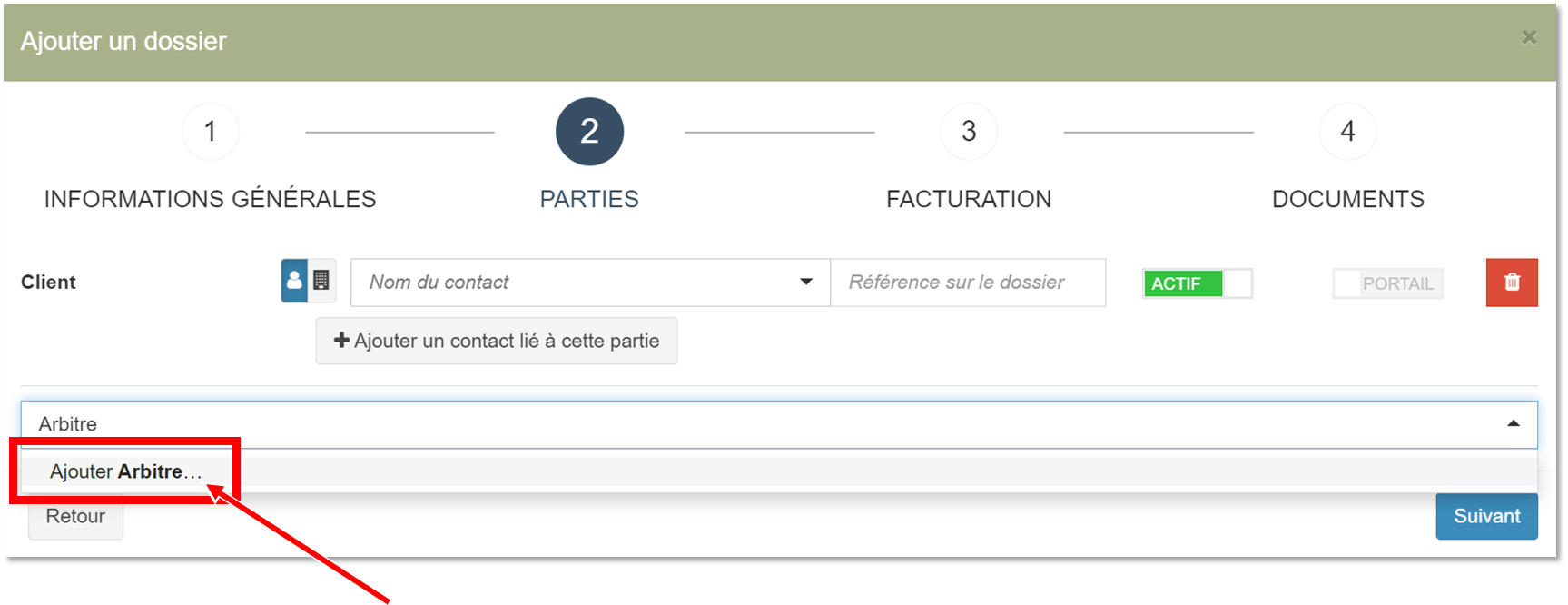Go to step 4 circle
Screen dimensions: 1568x605
tap(1348, 132)
